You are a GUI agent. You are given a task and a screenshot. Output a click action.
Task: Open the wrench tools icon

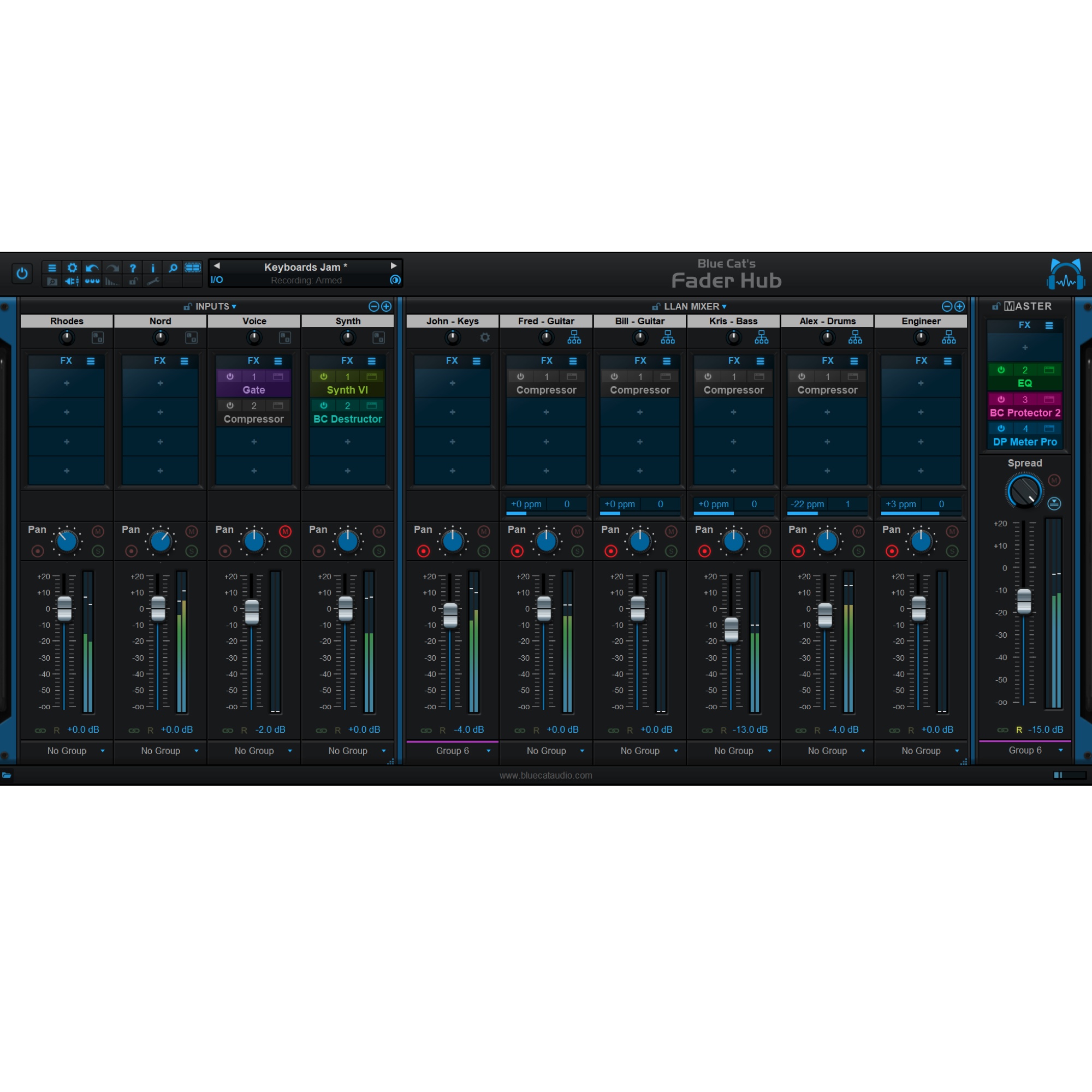pos(153,281)
